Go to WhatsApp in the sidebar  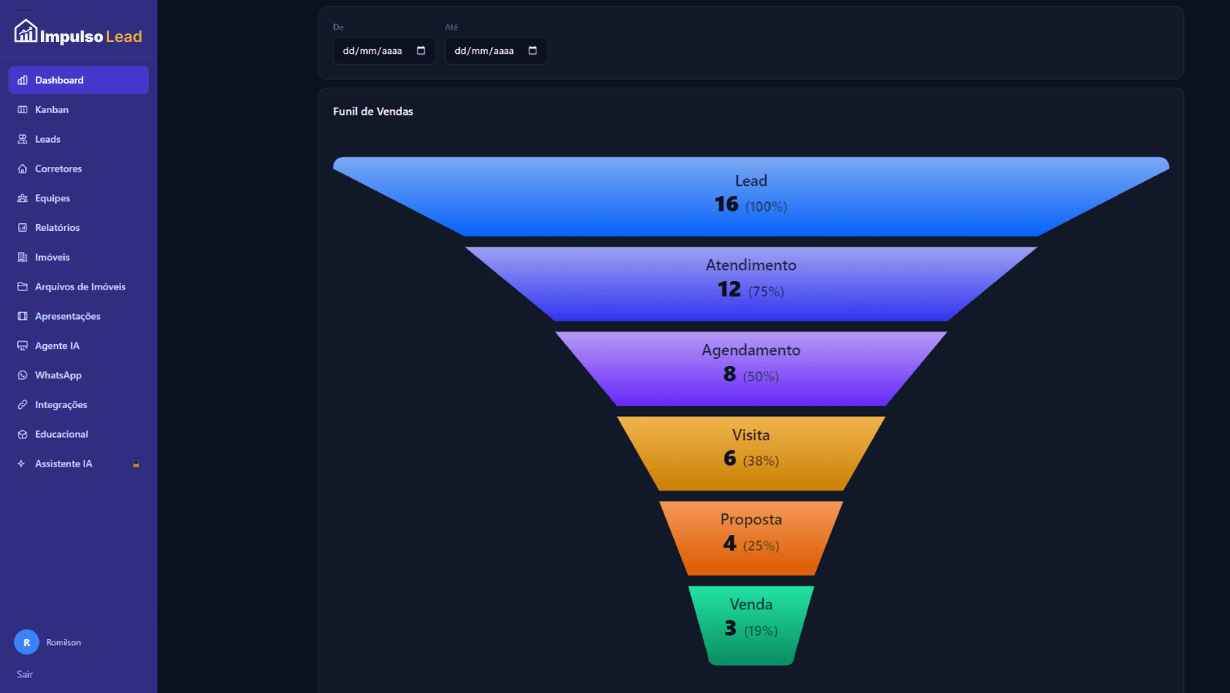point(78,375)
